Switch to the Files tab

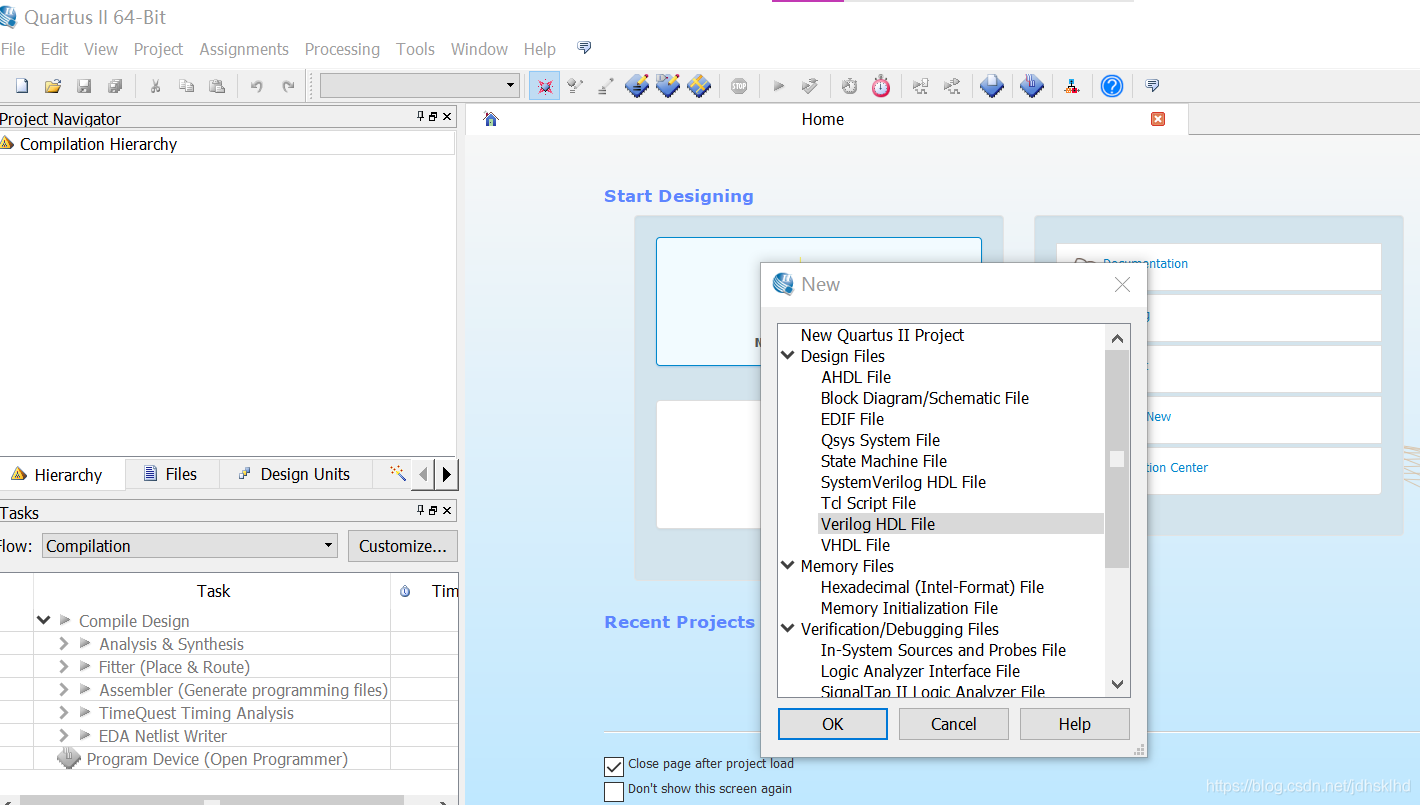point(170,474)
